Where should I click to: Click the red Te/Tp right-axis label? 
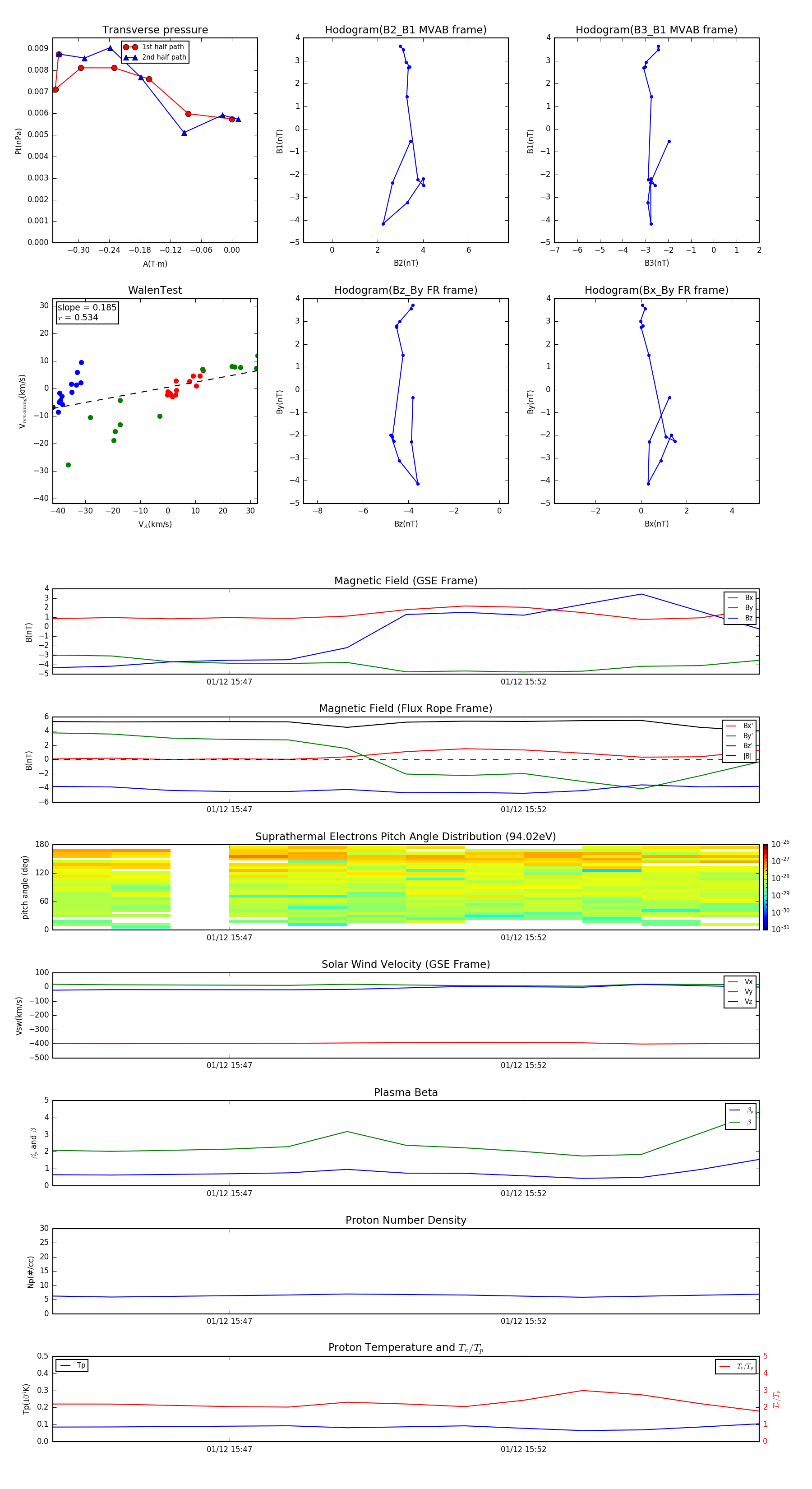tap(777, 1399)
